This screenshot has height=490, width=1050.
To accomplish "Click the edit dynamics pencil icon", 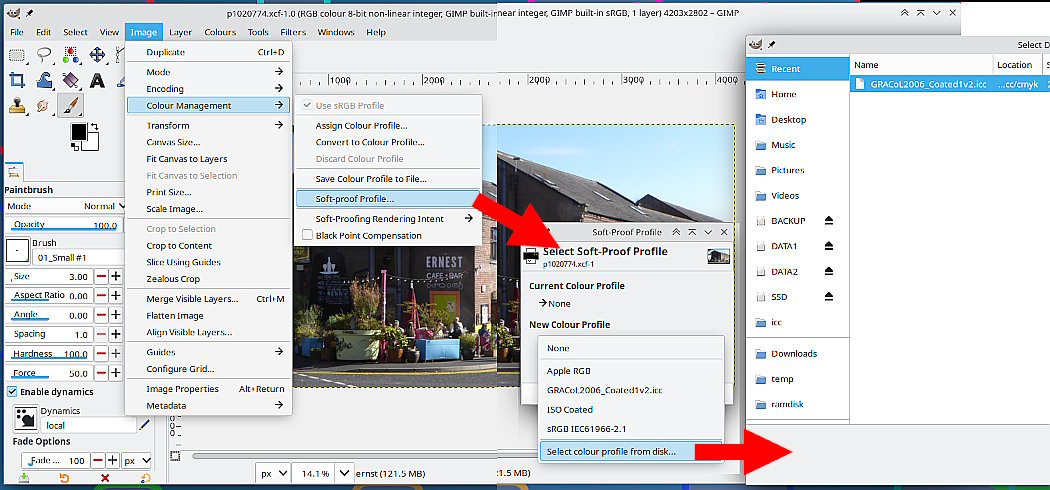I will point(145,424).
